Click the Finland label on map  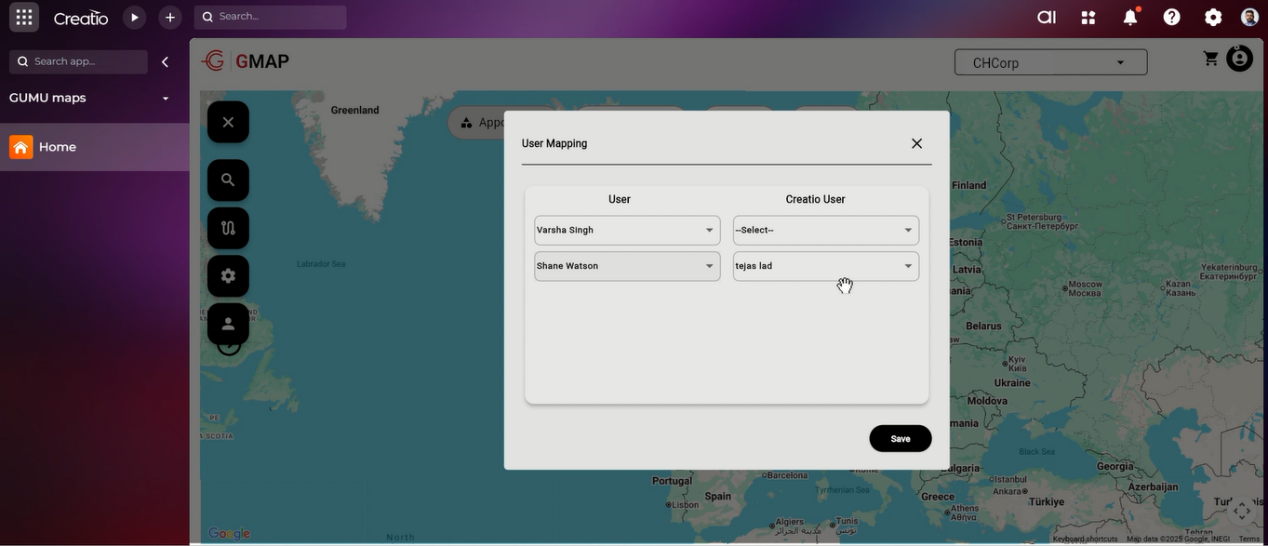coord(969,185)
